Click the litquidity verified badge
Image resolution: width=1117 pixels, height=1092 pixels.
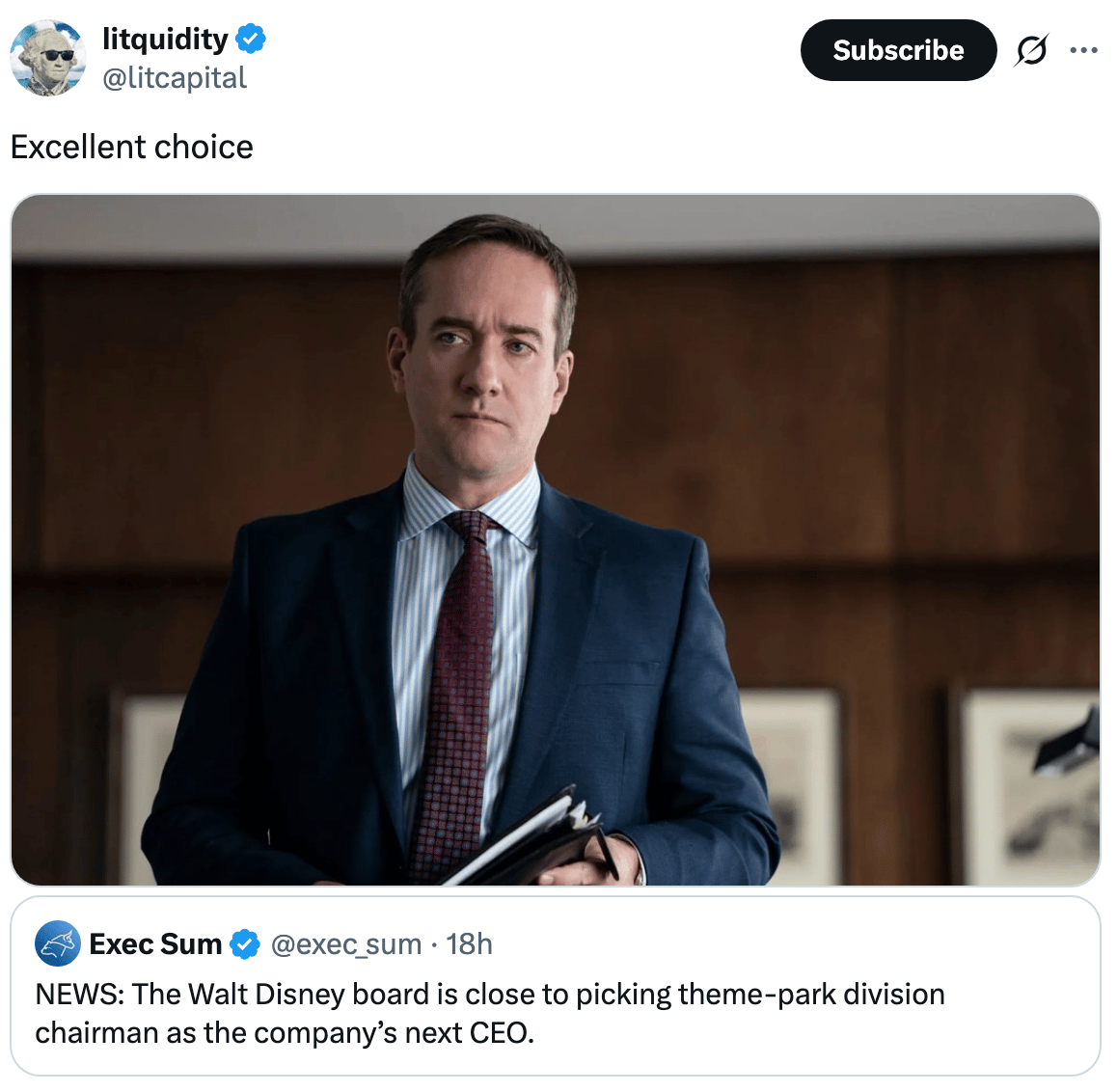point(251,39)
